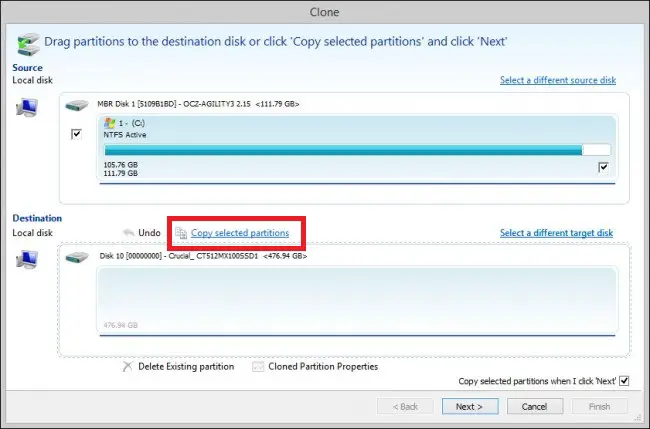Click the Undo arrow icon
Image resolution: width=650 pixels, height=429 pixels.
click(126, 233)
